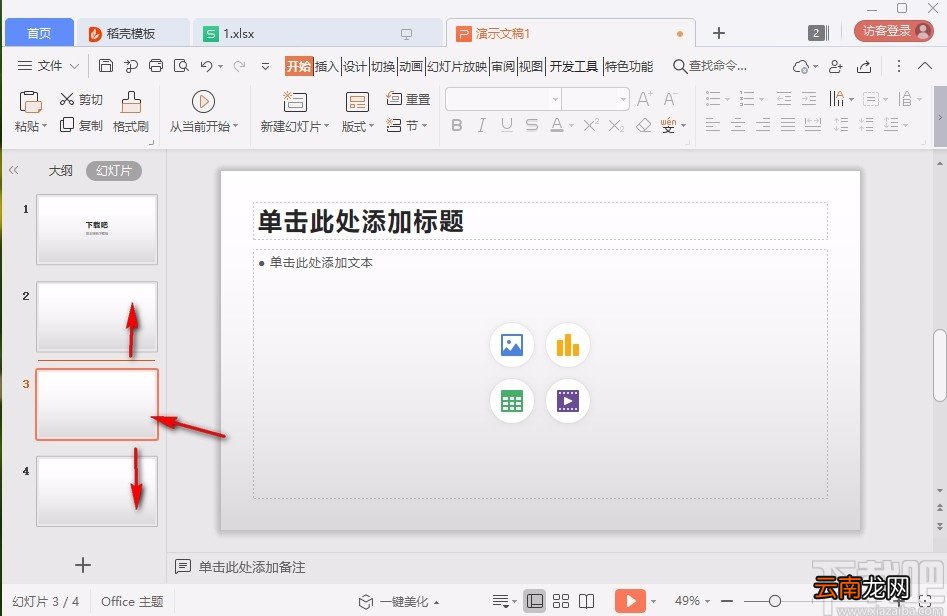Viewport: 947px width, 616px height.
Task: Open the 动画 ribbon tab
Action: coord(411,66)
